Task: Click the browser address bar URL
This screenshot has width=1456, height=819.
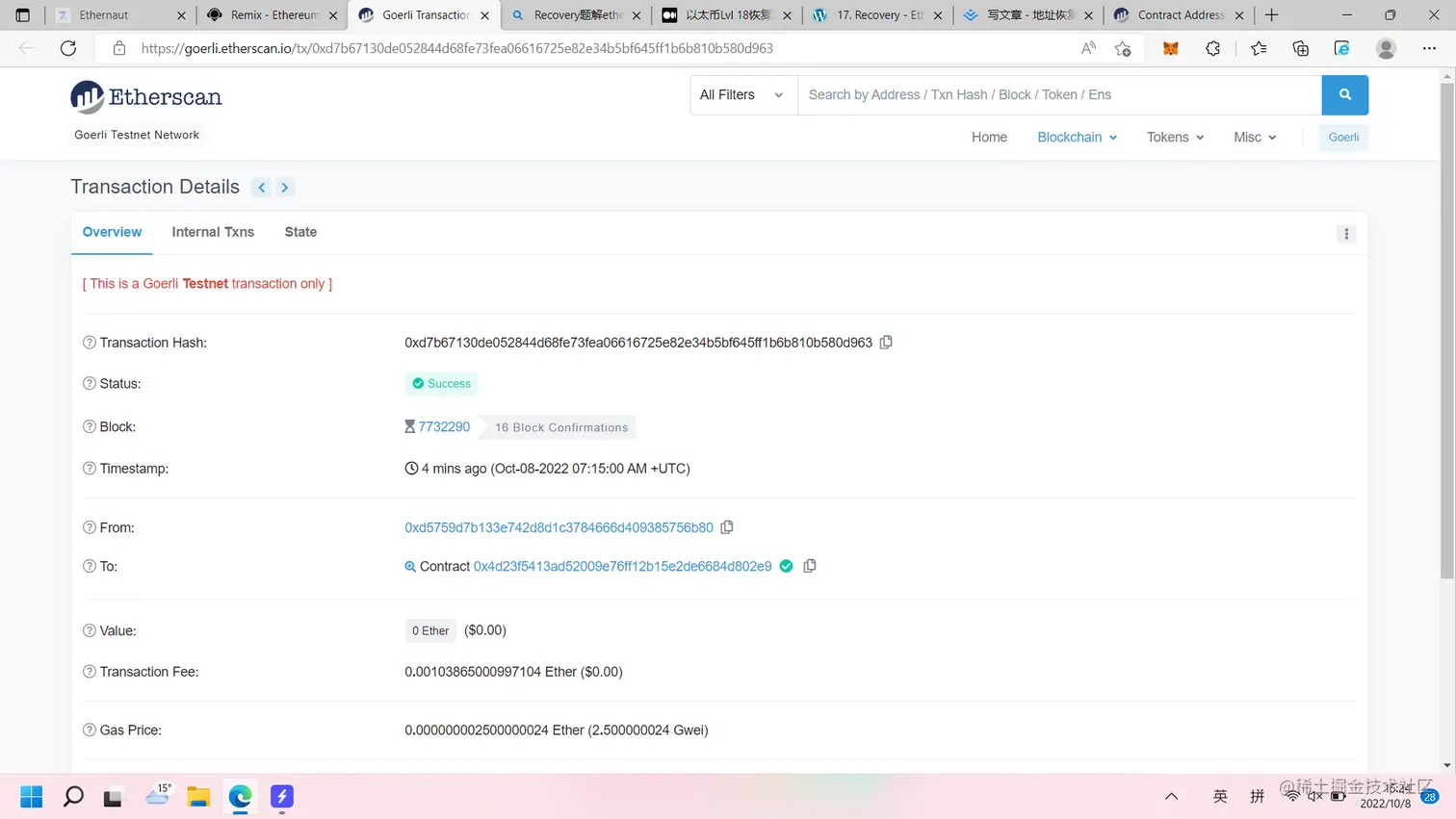Action: [x=456, y=48]
